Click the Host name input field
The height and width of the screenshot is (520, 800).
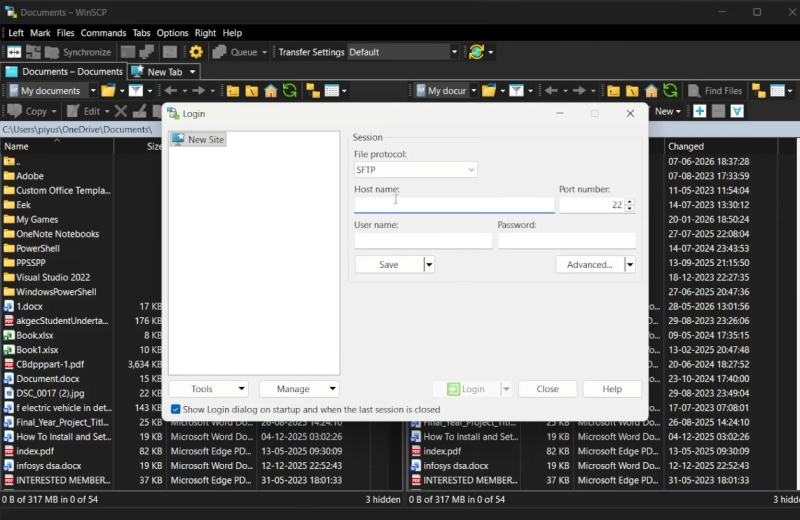pyautogui.click(x=454, y=205)
